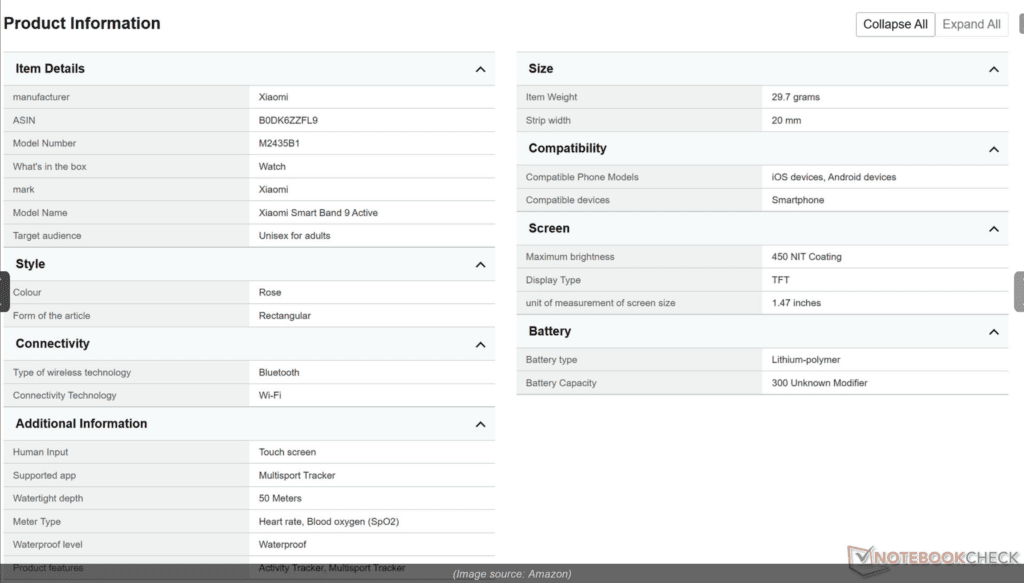Collapse the Style section chevron
The image size is (1024, 583).
pyautogui.click(x=480, y=264)
